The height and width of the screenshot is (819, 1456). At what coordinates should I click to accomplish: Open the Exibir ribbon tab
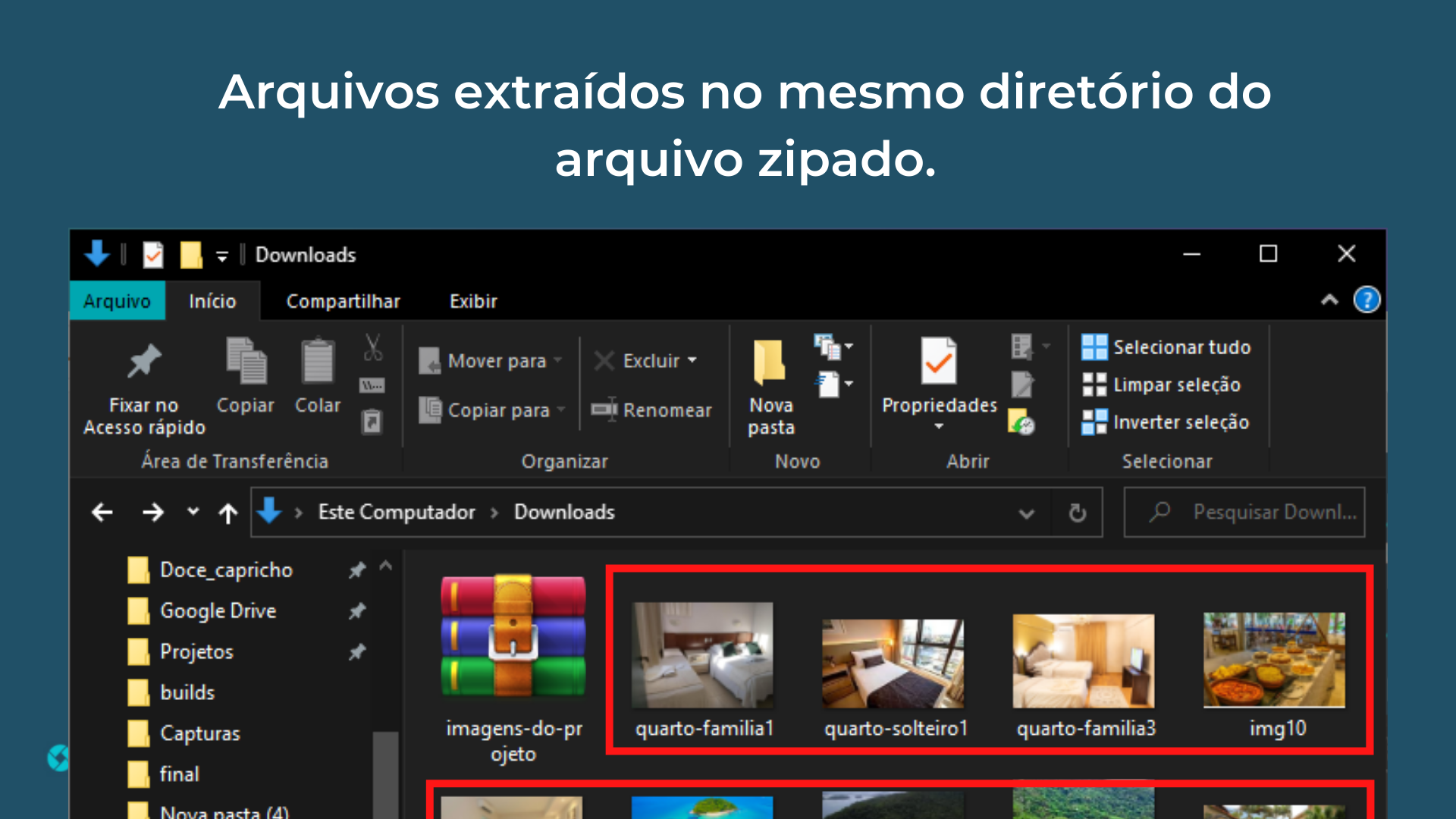tap(473, 301)
